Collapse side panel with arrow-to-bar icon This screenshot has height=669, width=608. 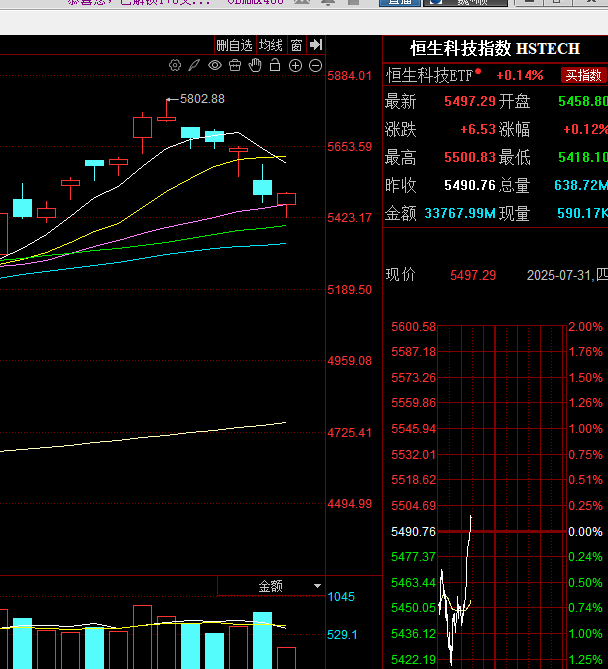[x=316, y=45]
